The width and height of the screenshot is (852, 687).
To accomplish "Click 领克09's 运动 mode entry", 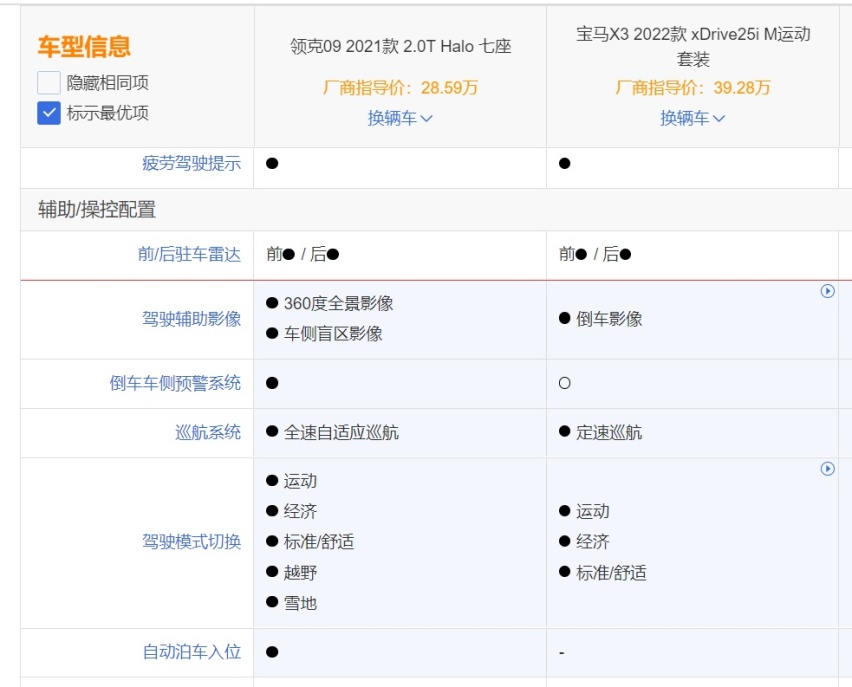I will click(x=292, y=480).
